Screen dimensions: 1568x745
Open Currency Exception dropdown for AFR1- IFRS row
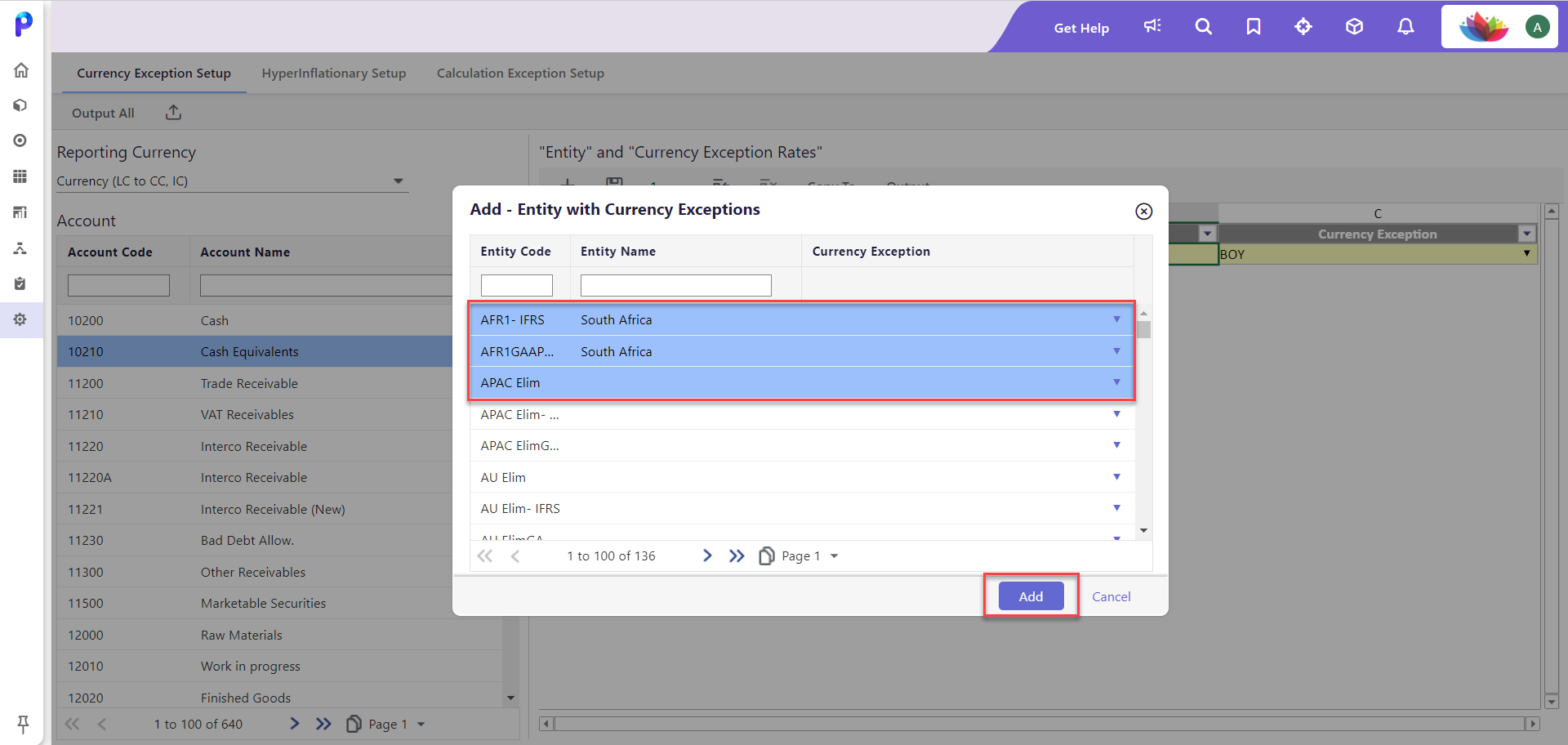1116,319
